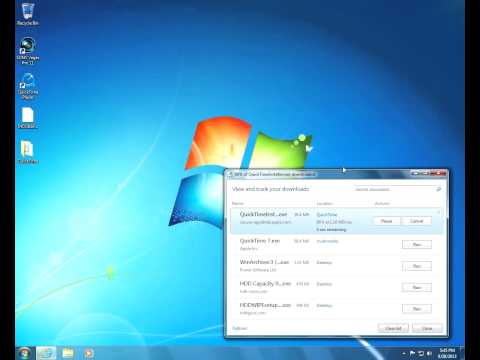Open the taskbar clock and date

click(447, 353)
